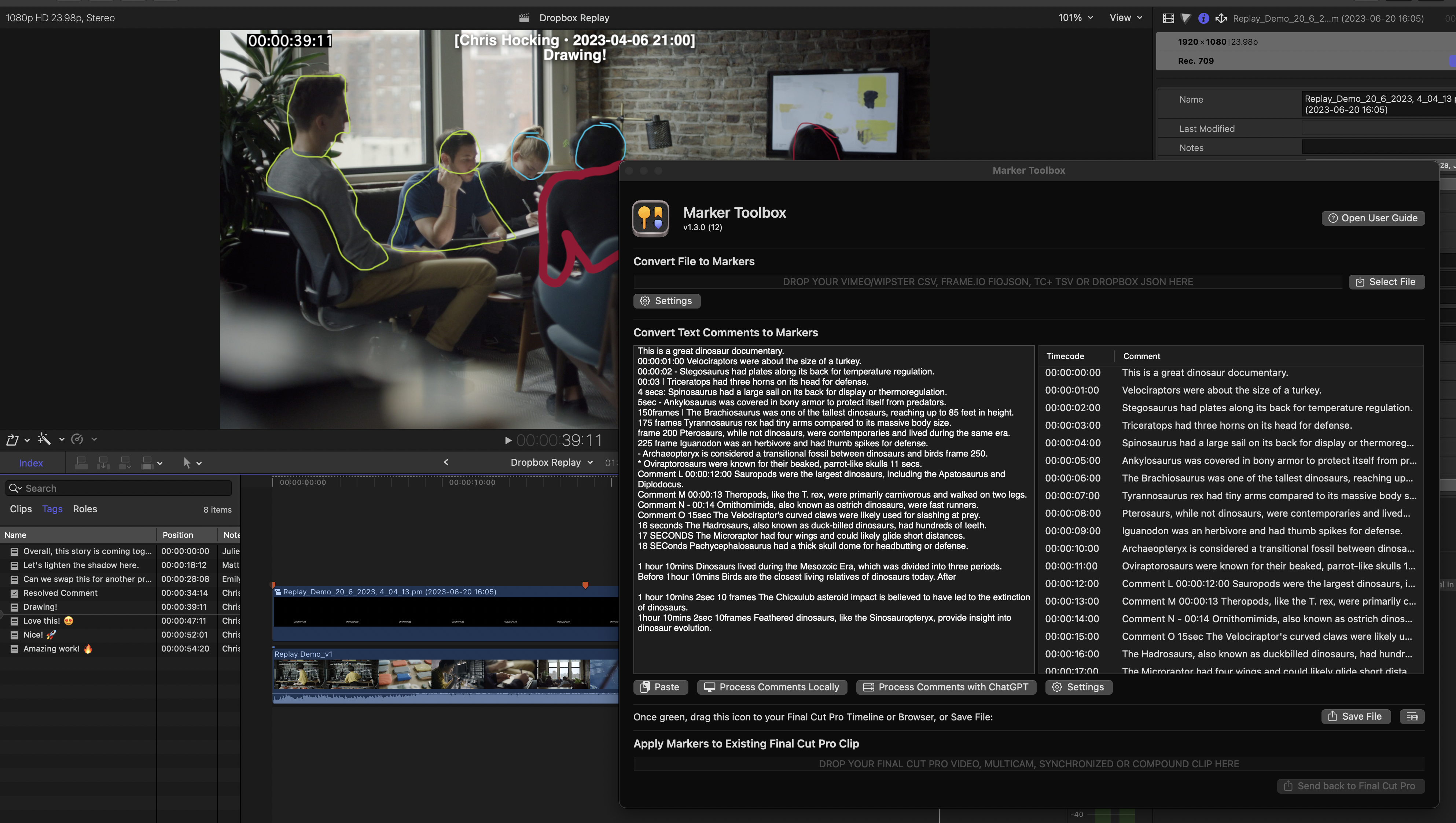This screenshot has width=1456, height=823.
Task: Click the append clip to storyline icon
Action: click(125, 463)
